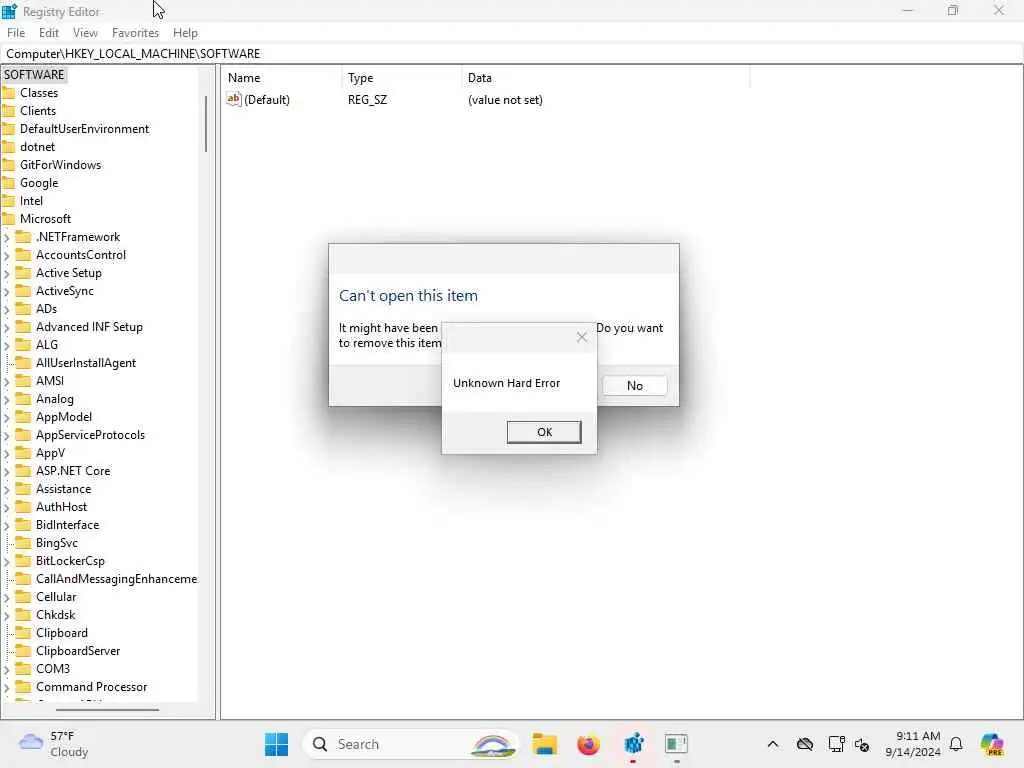Click the REG_SZ type cell
This screenshot has width=1024, height=768.
(x=367, y=100)
